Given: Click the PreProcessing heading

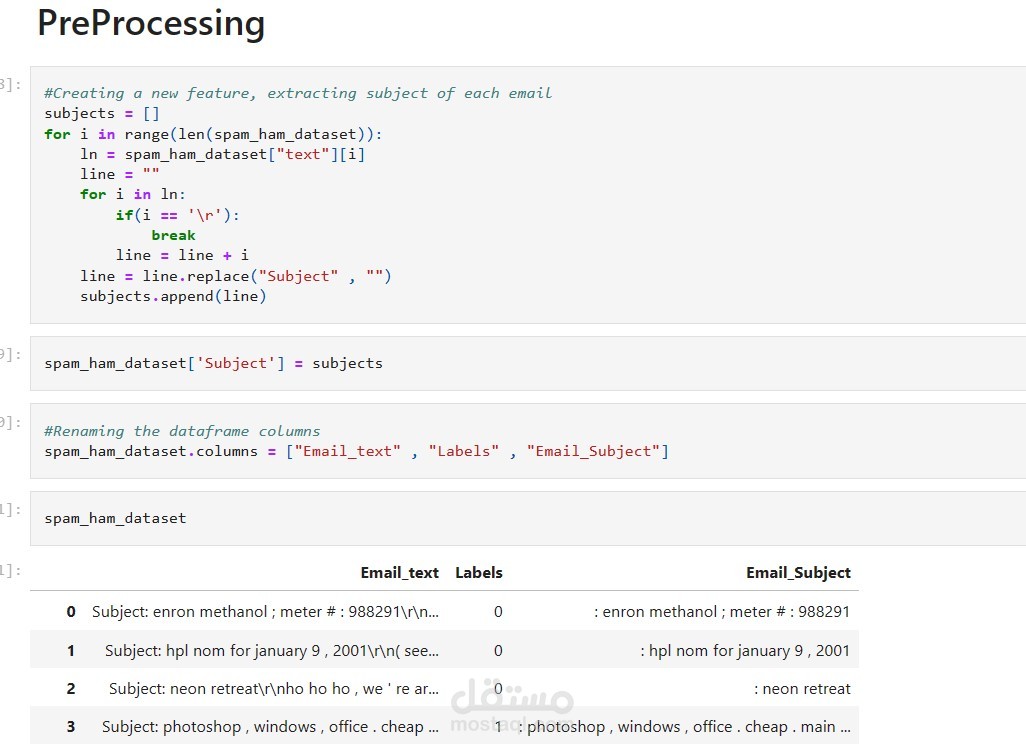Looking at the screenshot, I should click(151, 23).
